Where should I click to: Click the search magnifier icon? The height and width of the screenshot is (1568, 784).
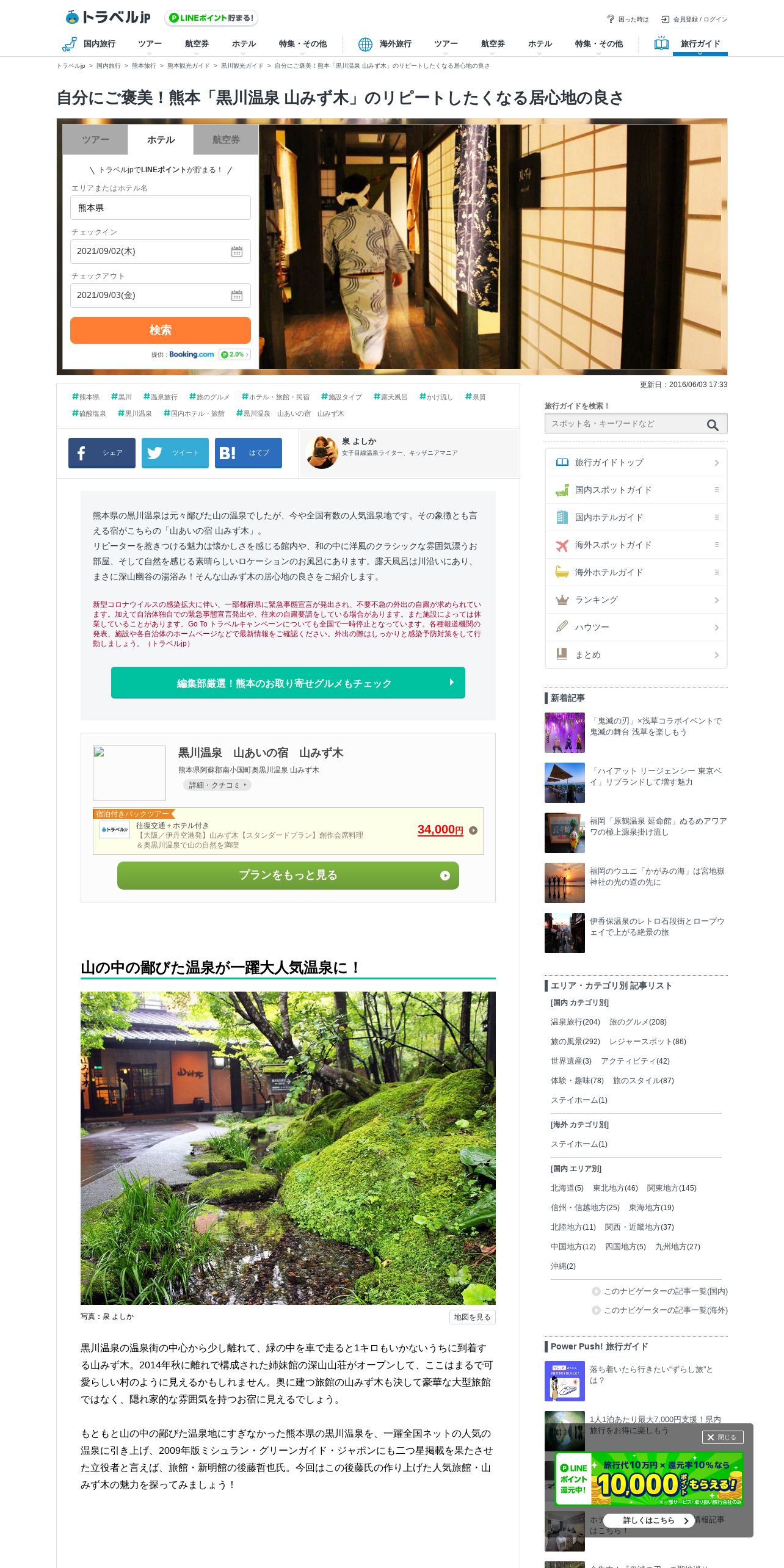713,424
